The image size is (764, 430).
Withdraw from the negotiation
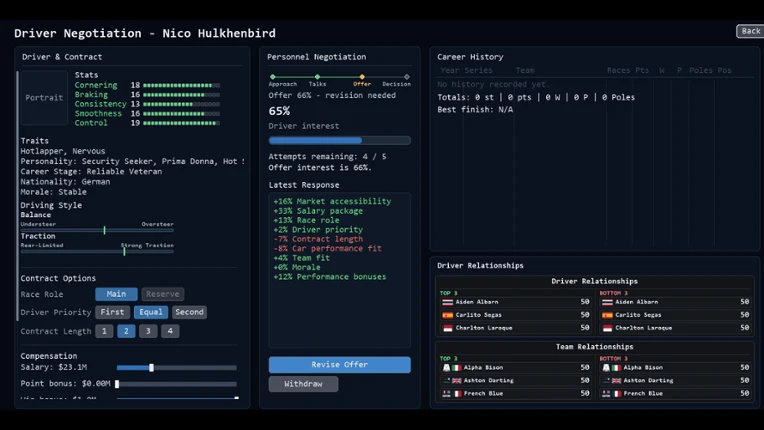303,384
